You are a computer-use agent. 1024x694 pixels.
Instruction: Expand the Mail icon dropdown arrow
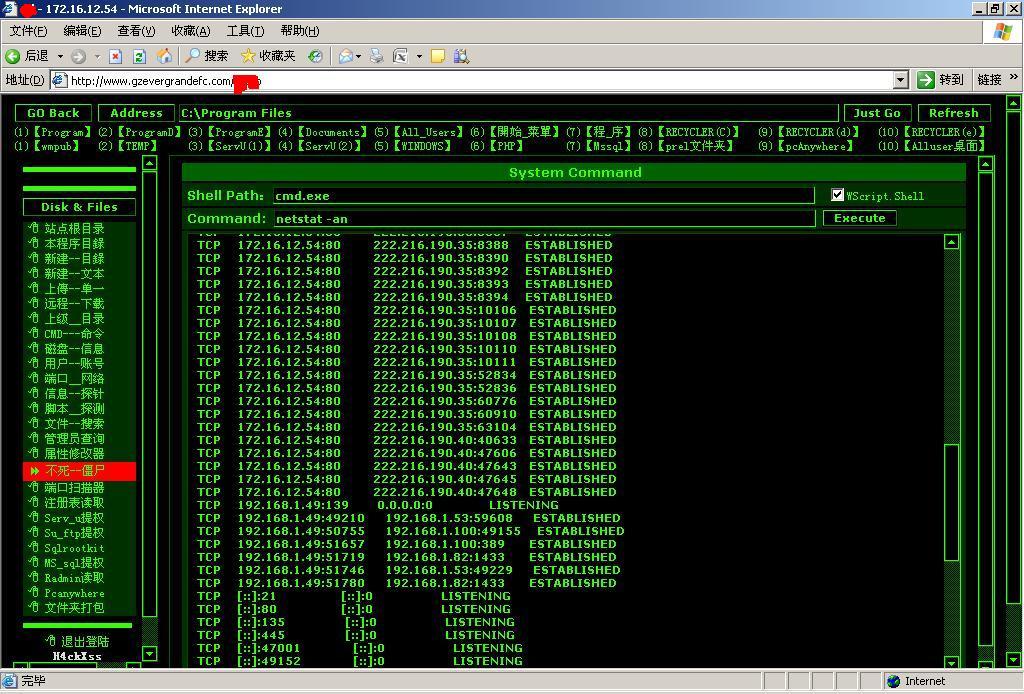(x=359, y=57)
